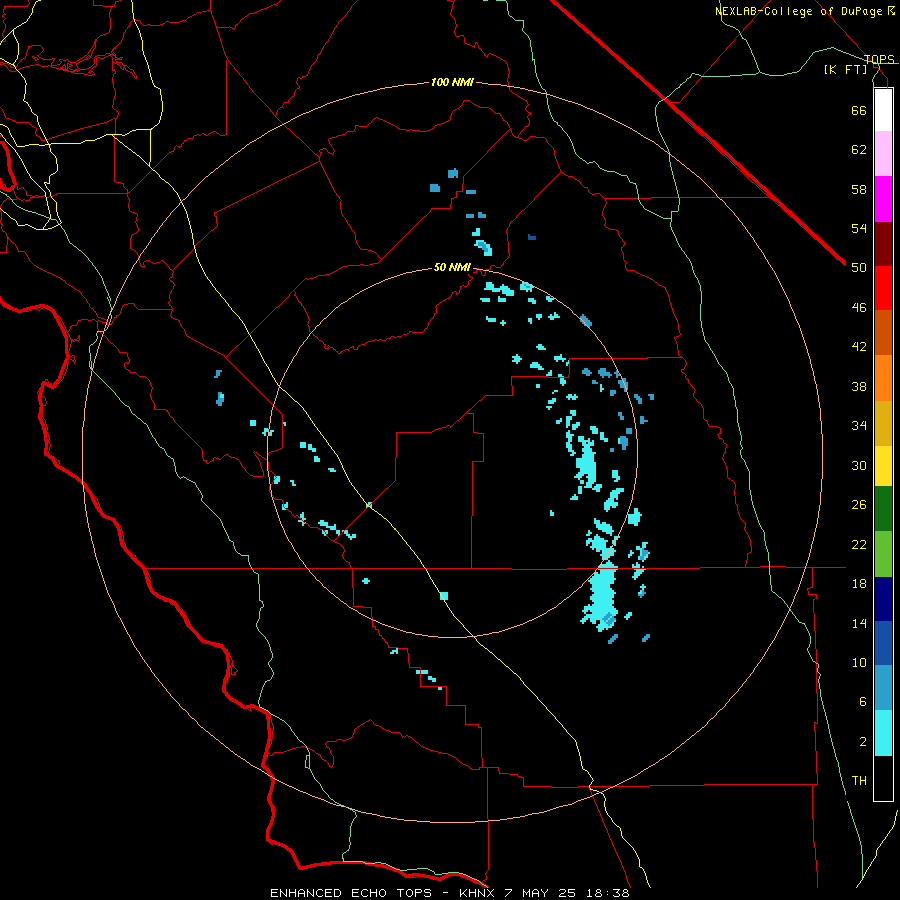Select the gold 34 kft legend swatch
Viewport: 900px width, 900px height.
[x=883, y=423]
